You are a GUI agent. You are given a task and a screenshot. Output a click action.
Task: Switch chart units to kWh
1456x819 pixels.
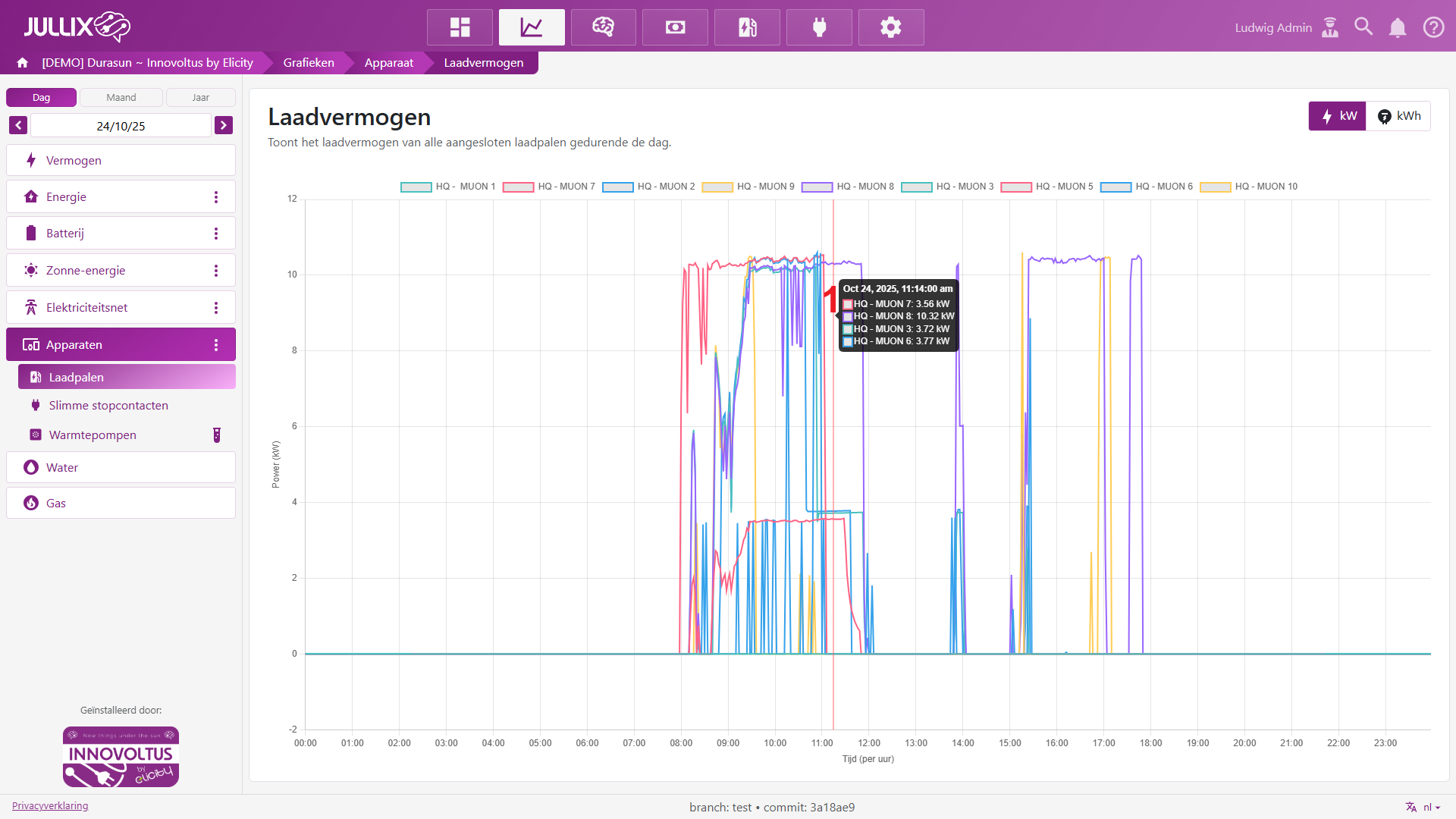1399,116
